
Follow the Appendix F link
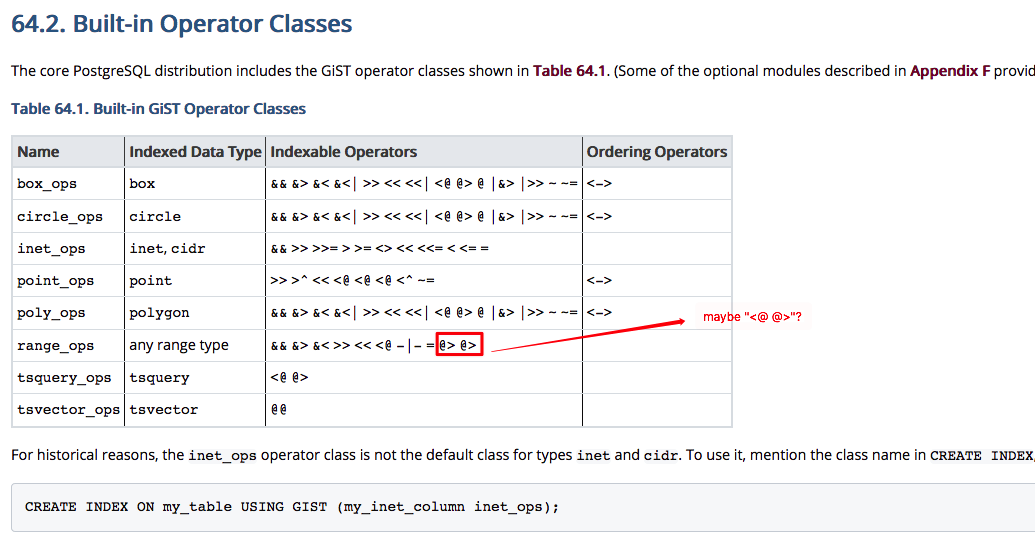tap(950, 71)
